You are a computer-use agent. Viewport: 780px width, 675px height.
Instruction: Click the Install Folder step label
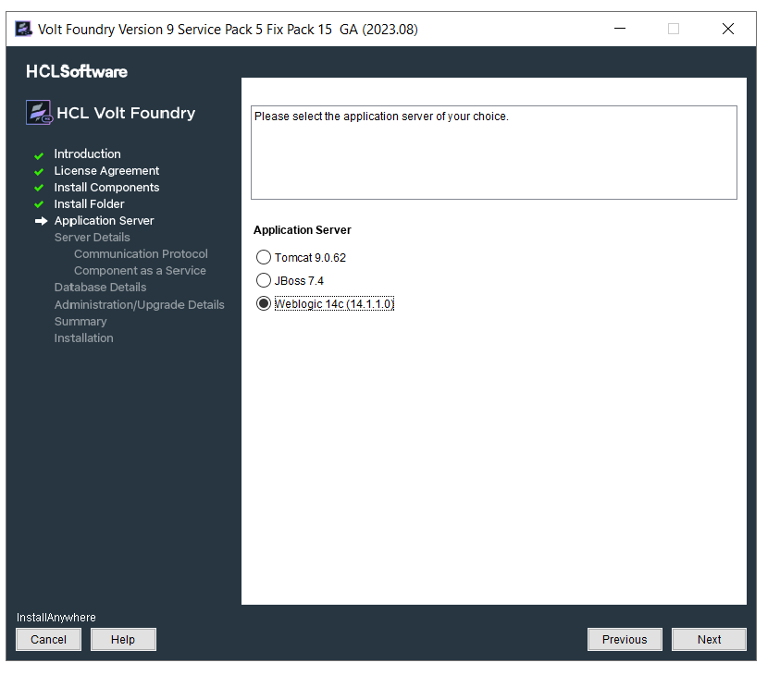89,204
